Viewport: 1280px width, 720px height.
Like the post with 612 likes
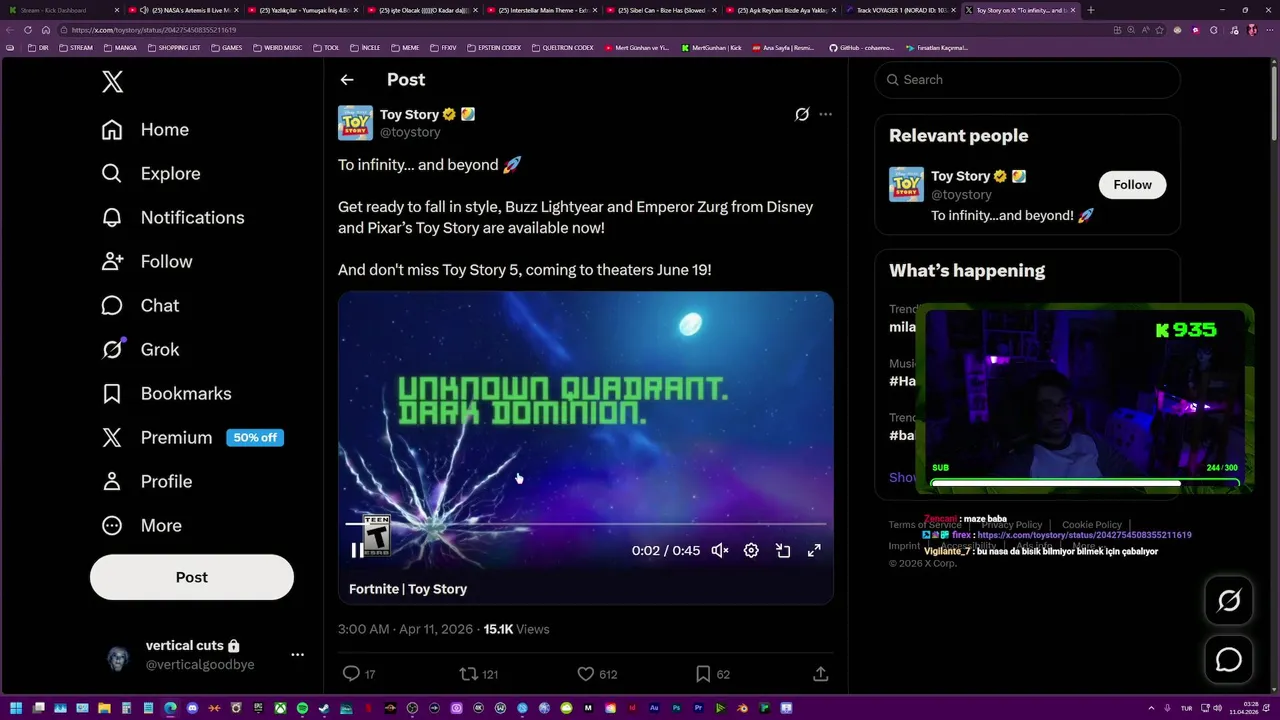coord(586,674)
